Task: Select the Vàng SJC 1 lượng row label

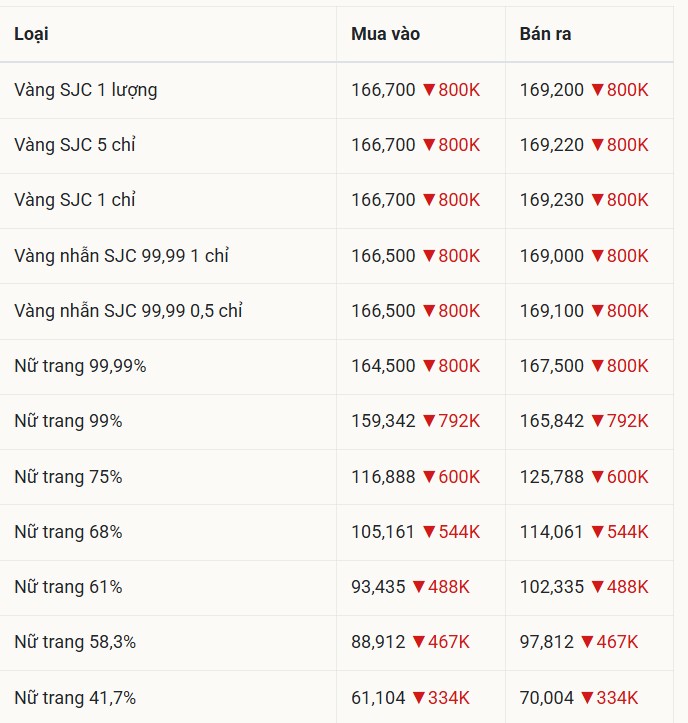Action: (85, 90)
